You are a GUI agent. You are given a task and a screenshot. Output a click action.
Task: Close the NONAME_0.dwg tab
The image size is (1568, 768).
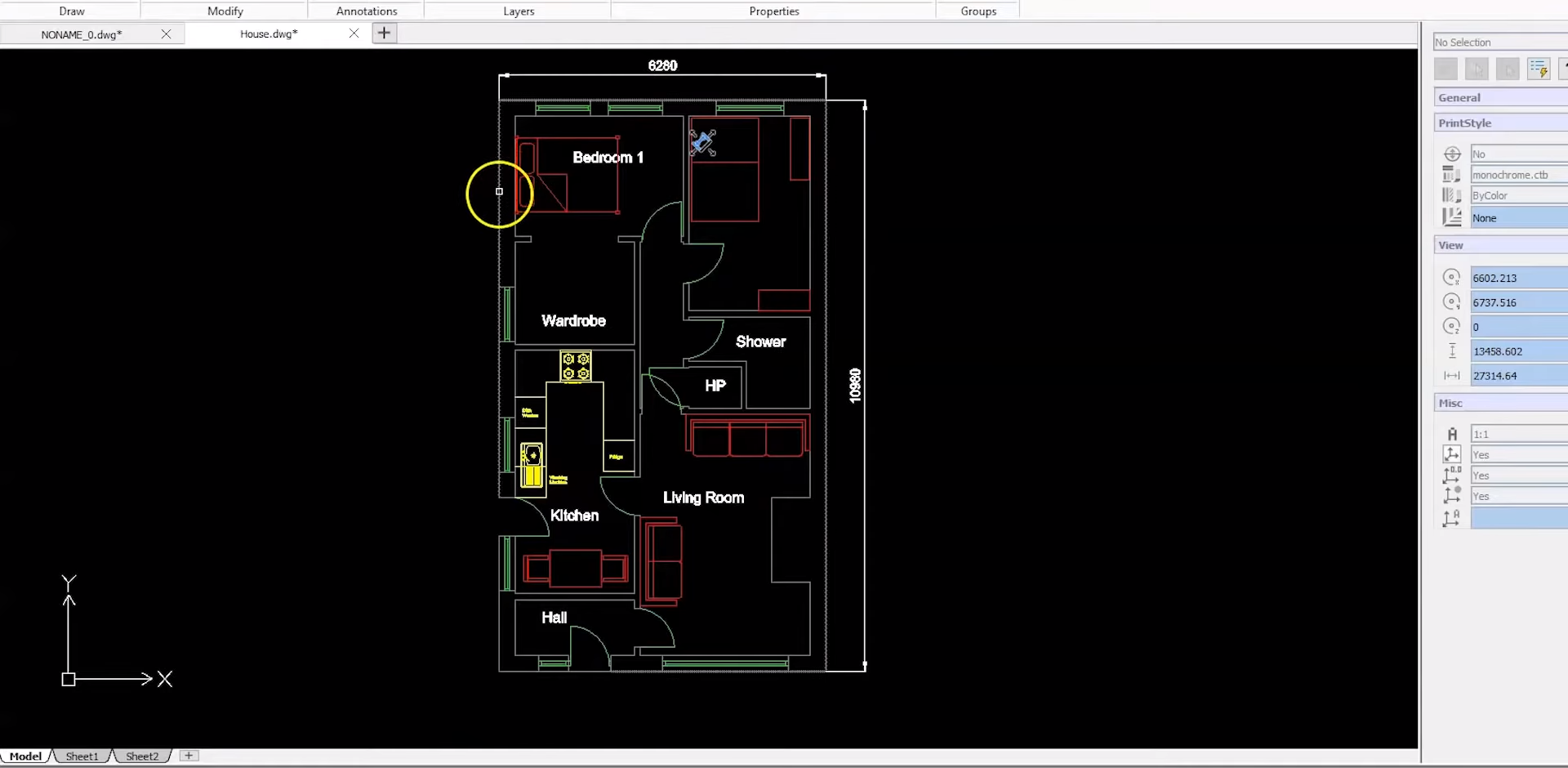click(166, 34)
